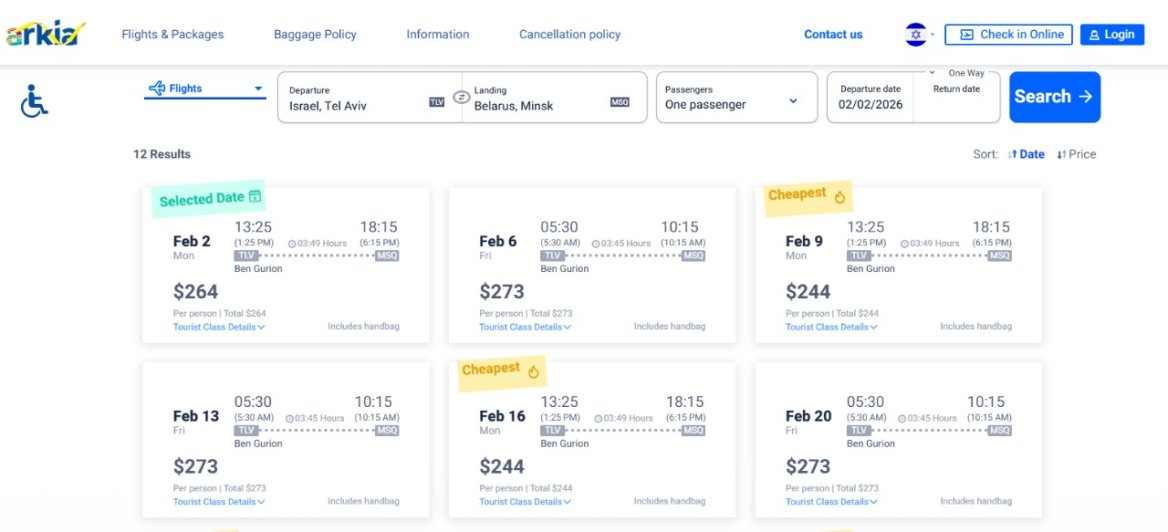Click the Israel flag language icon
This screenshot has height=532, width=1168.
pos(916,35)
